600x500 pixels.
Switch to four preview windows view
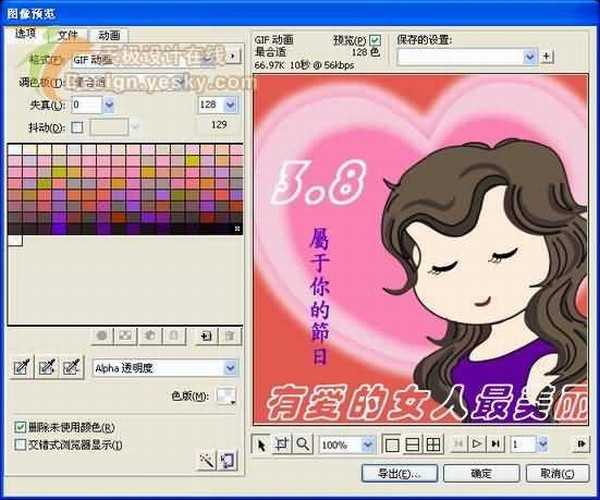pyautogui.click(x=433, y=445)
